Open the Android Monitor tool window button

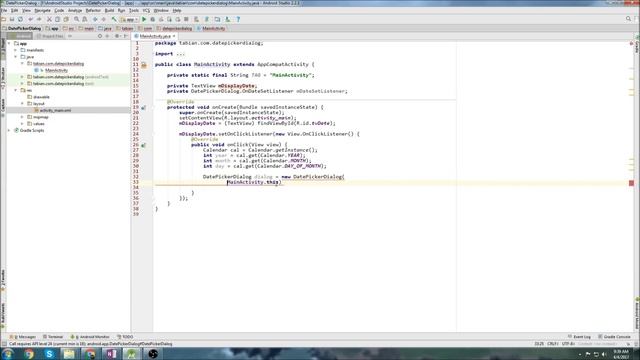click(x=90, y=337)
